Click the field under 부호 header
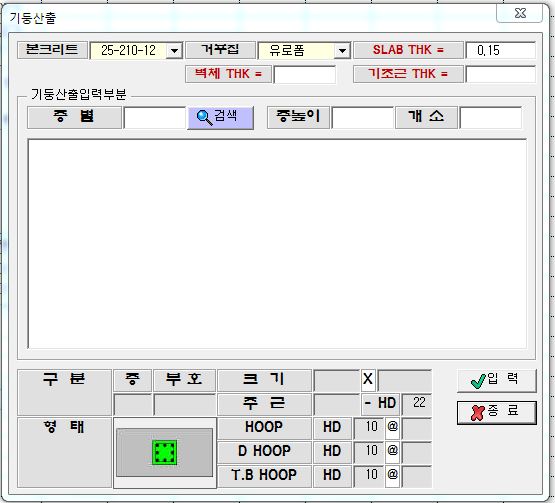This screenshot has width=555, height=503. pos(184,404)
